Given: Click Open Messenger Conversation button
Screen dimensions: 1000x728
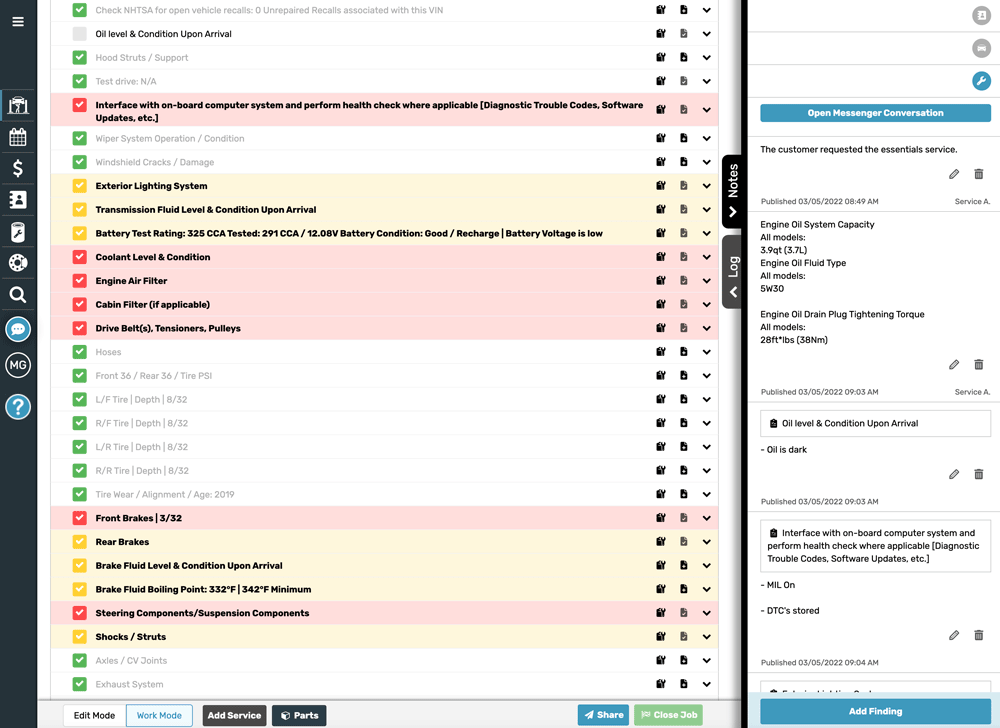Looking at the screenshot, I should click(875, 113).
